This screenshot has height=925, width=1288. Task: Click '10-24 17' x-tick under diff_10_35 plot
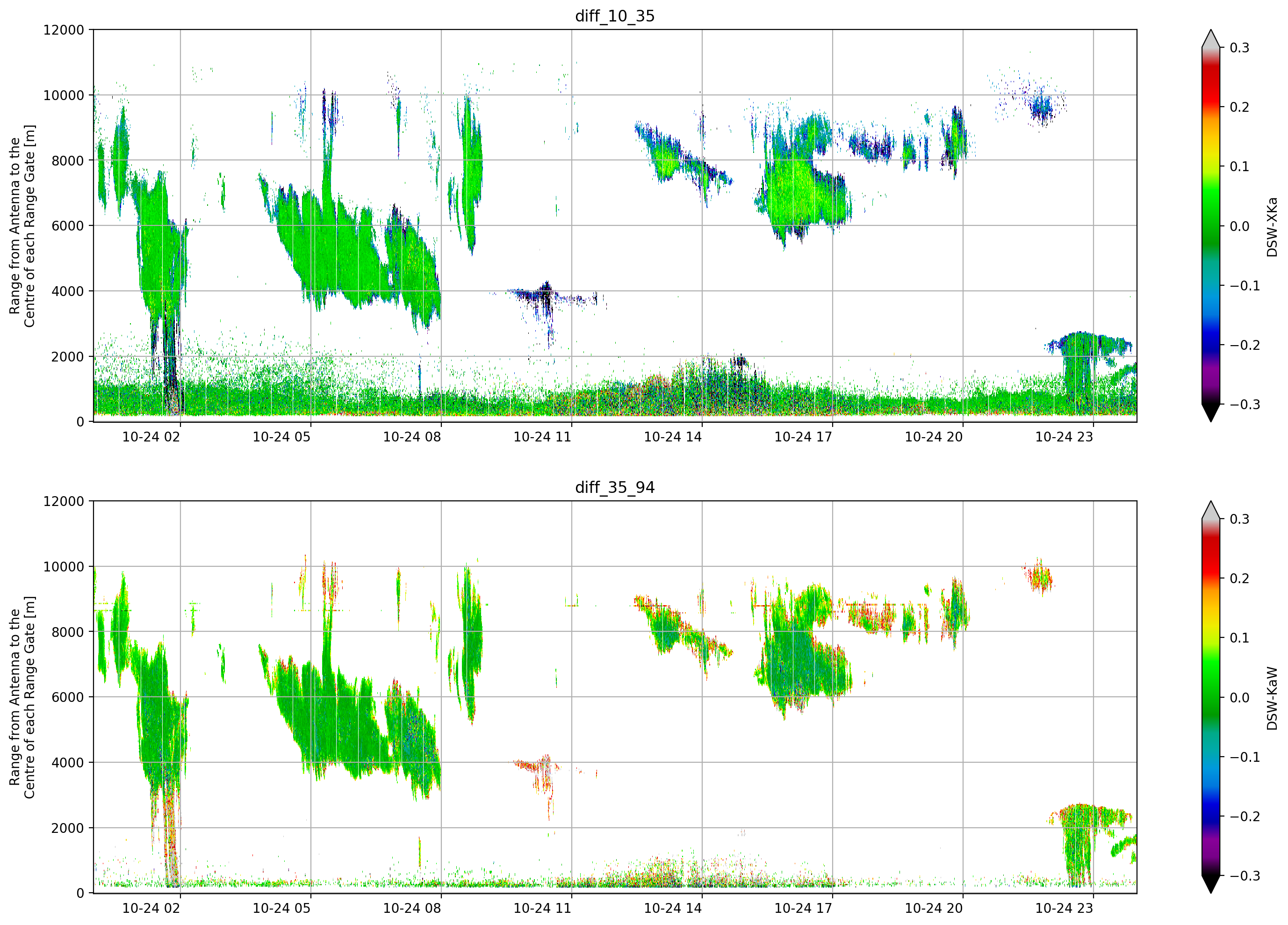click(x=804, y=437)
